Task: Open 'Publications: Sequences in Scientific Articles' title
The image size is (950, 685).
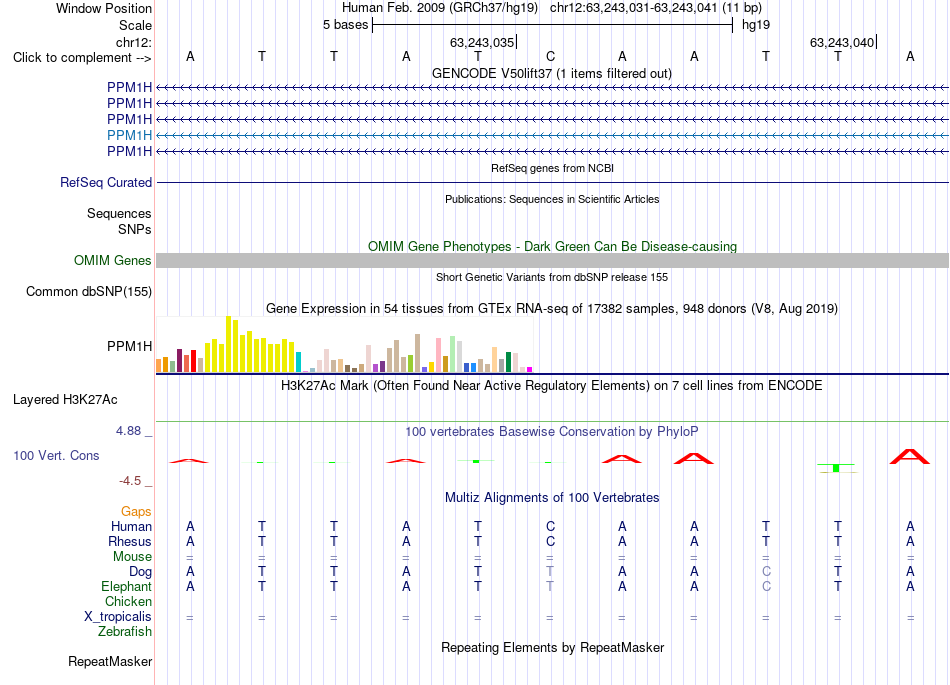Action: click(x=552, y=199)
